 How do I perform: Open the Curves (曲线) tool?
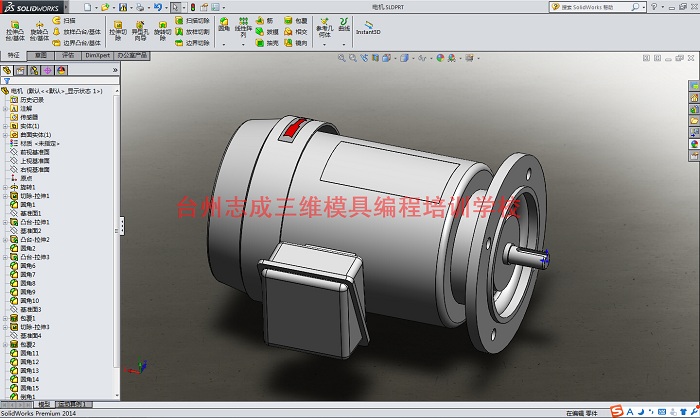344,25
